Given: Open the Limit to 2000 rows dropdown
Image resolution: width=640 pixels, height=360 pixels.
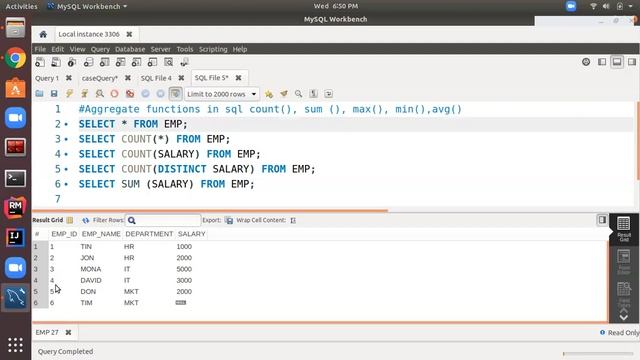Looking at the screenshot, I should pyautogui.click(x=222, y=94).
